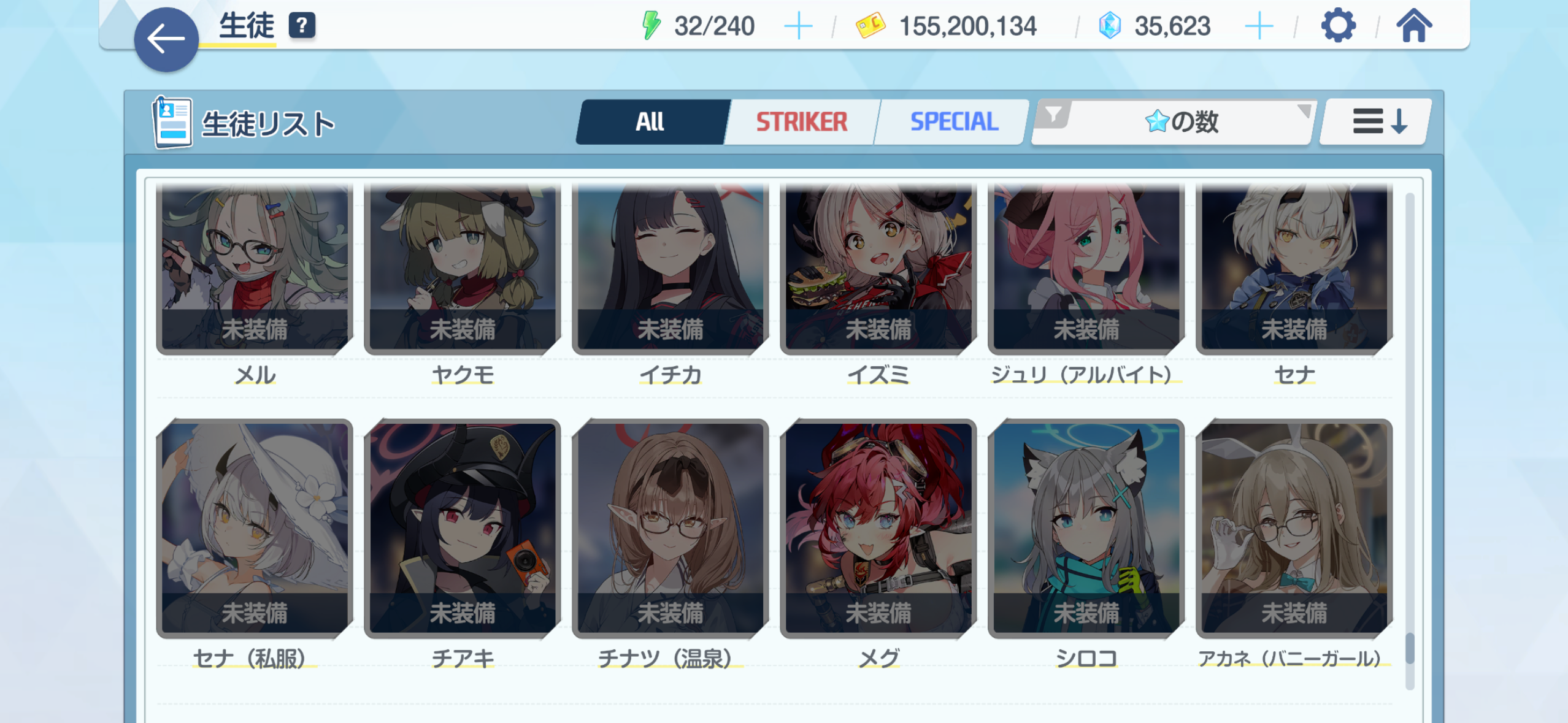1568x723 pixels.
Task: Switch to the SPECIAL tab
Action: [953, 121]
